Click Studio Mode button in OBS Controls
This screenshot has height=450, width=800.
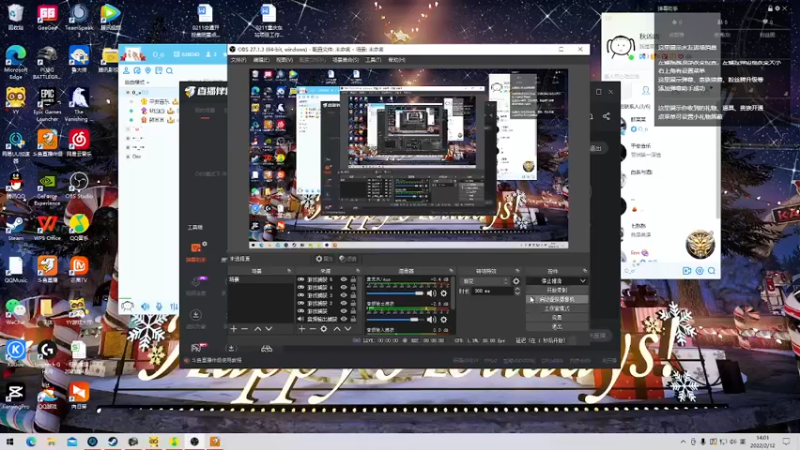[557, 308]
